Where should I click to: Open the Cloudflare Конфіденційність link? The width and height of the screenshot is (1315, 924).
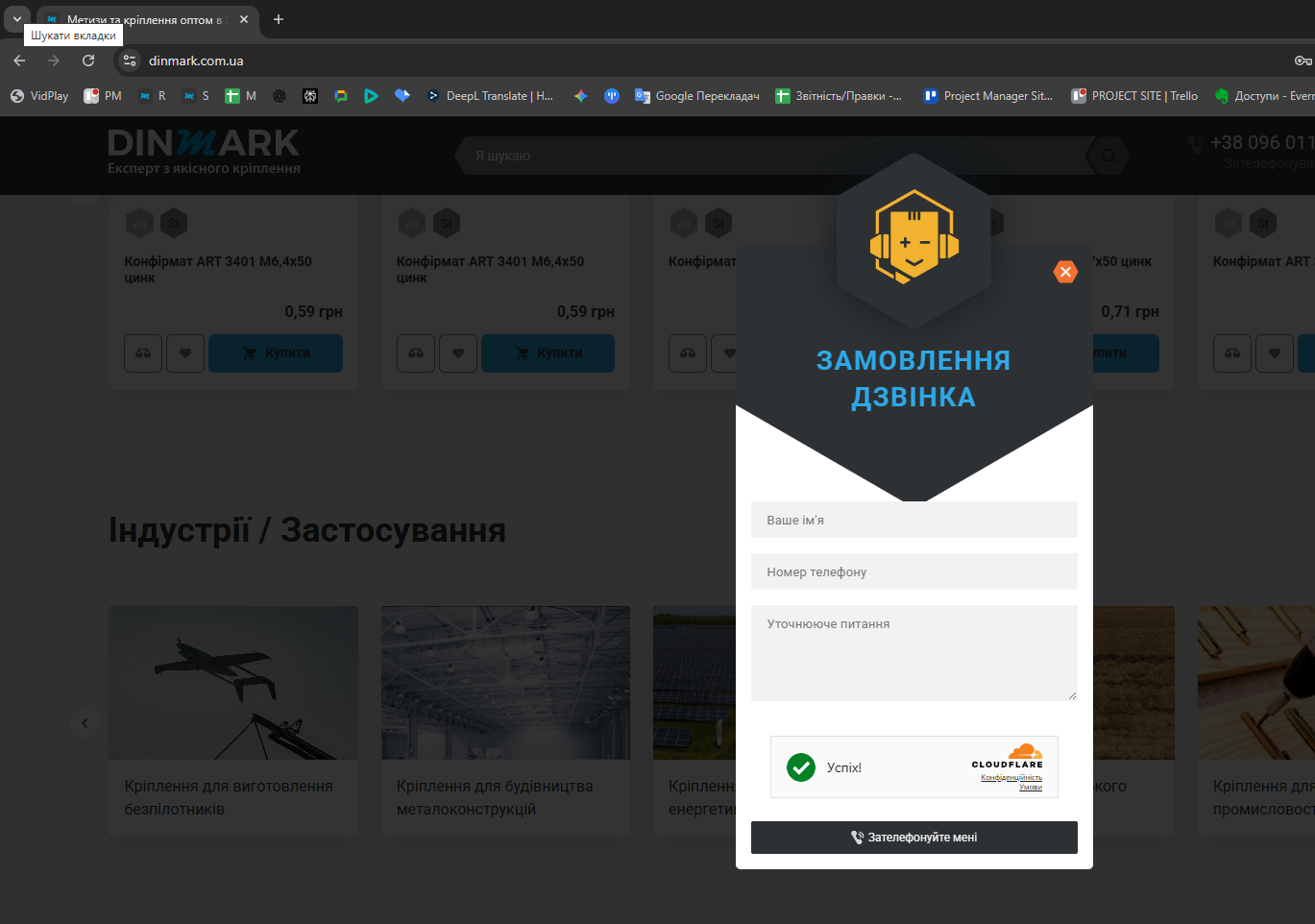pyautogui.click(x=1011, y=777)
